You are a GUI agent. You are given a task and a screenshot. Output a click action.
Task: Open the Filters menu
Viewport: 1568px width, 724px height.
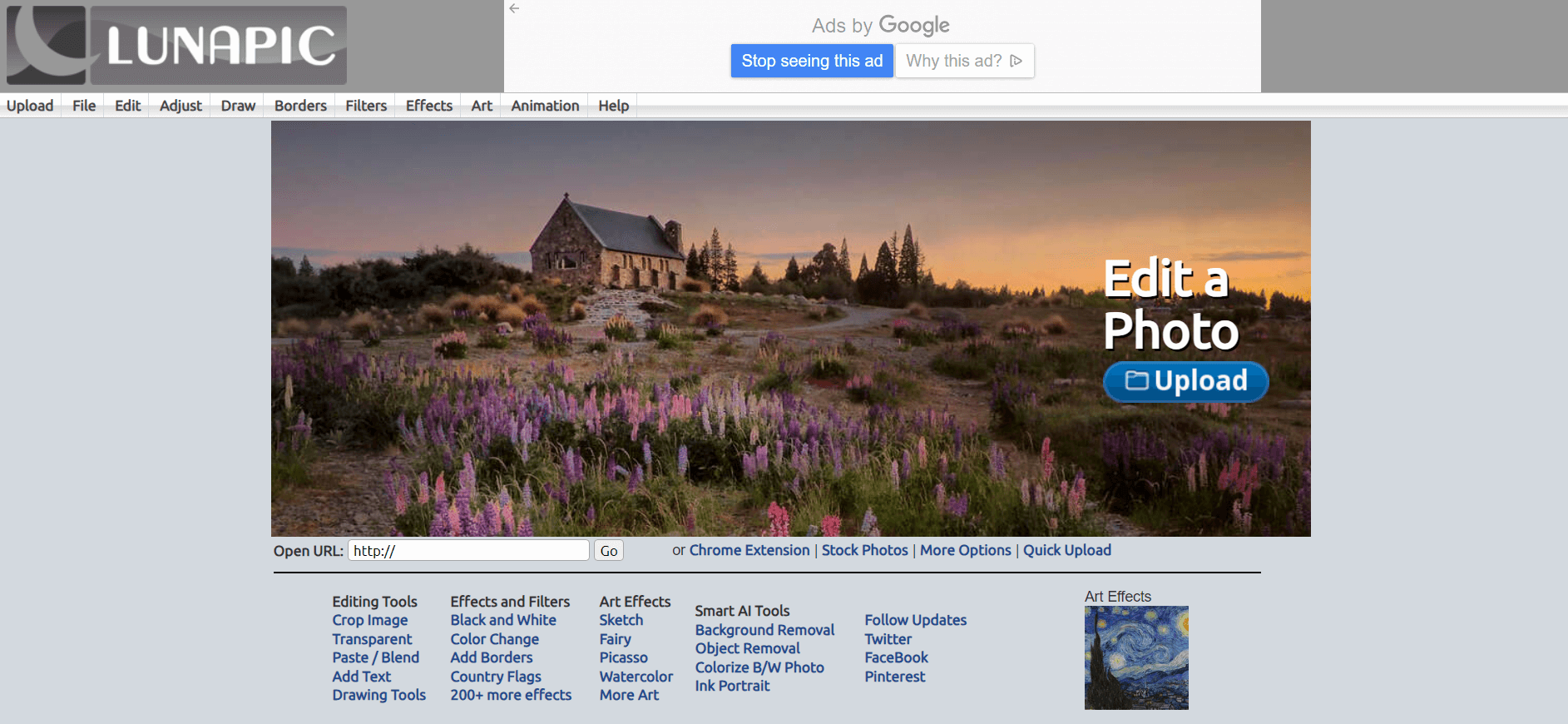point(366,106)
